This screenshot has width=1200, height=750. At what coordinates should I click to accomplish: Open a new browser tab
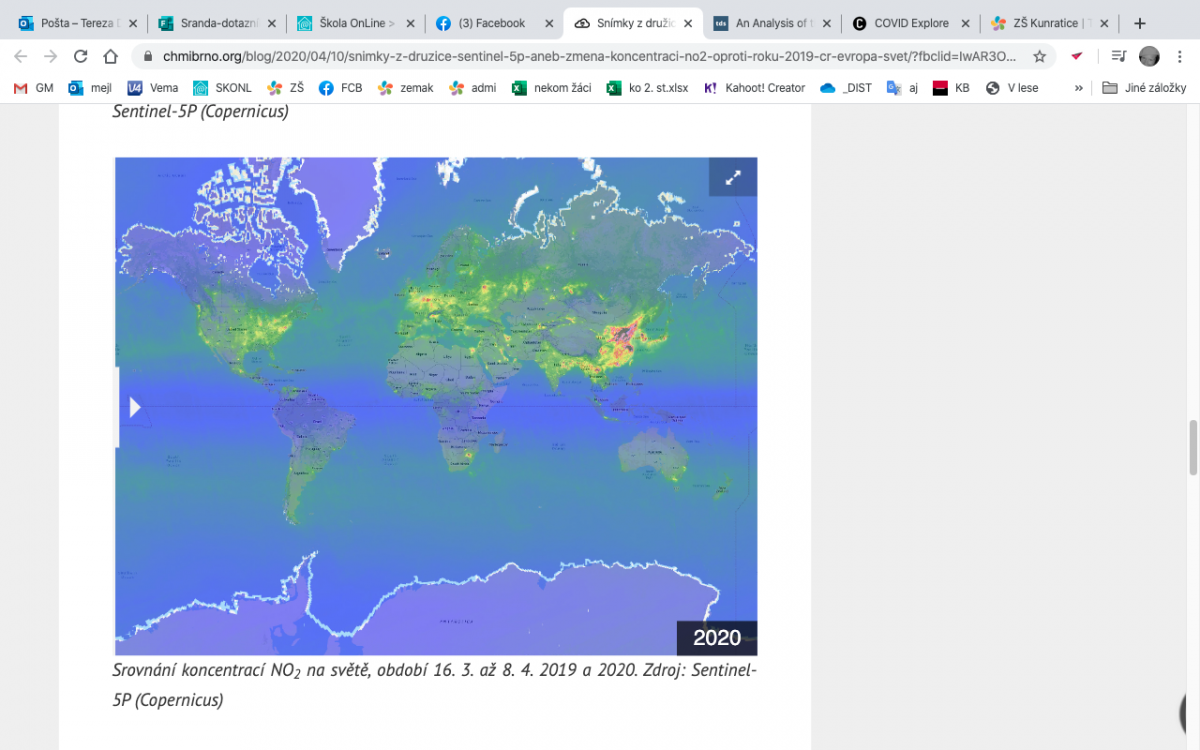1139,23
